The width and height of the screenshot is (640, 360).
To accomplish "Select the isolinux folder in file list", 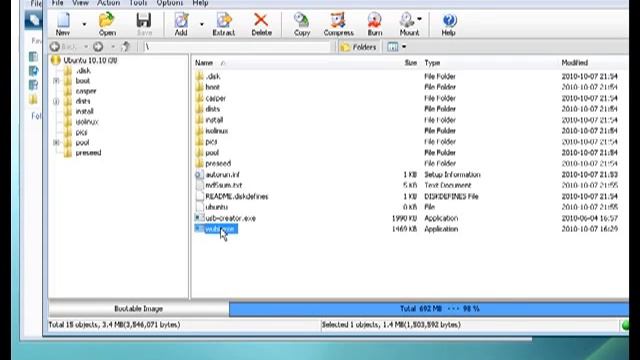I will (x=217, y=131).
